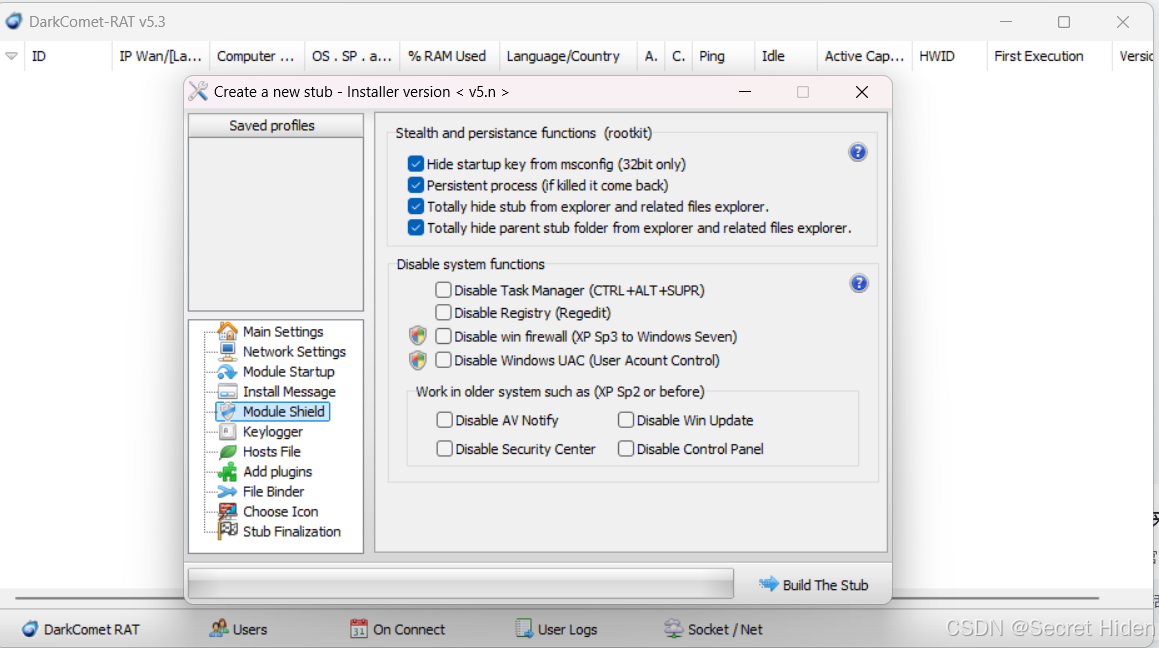This screenshot has width=1159, height=648.
Task: Select Hosts File in the tree
Action: click(x=271, y=451)
